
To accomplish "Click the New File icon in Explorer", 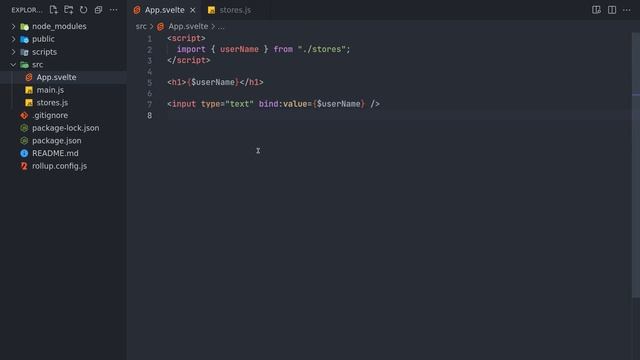I will (53, 10).
